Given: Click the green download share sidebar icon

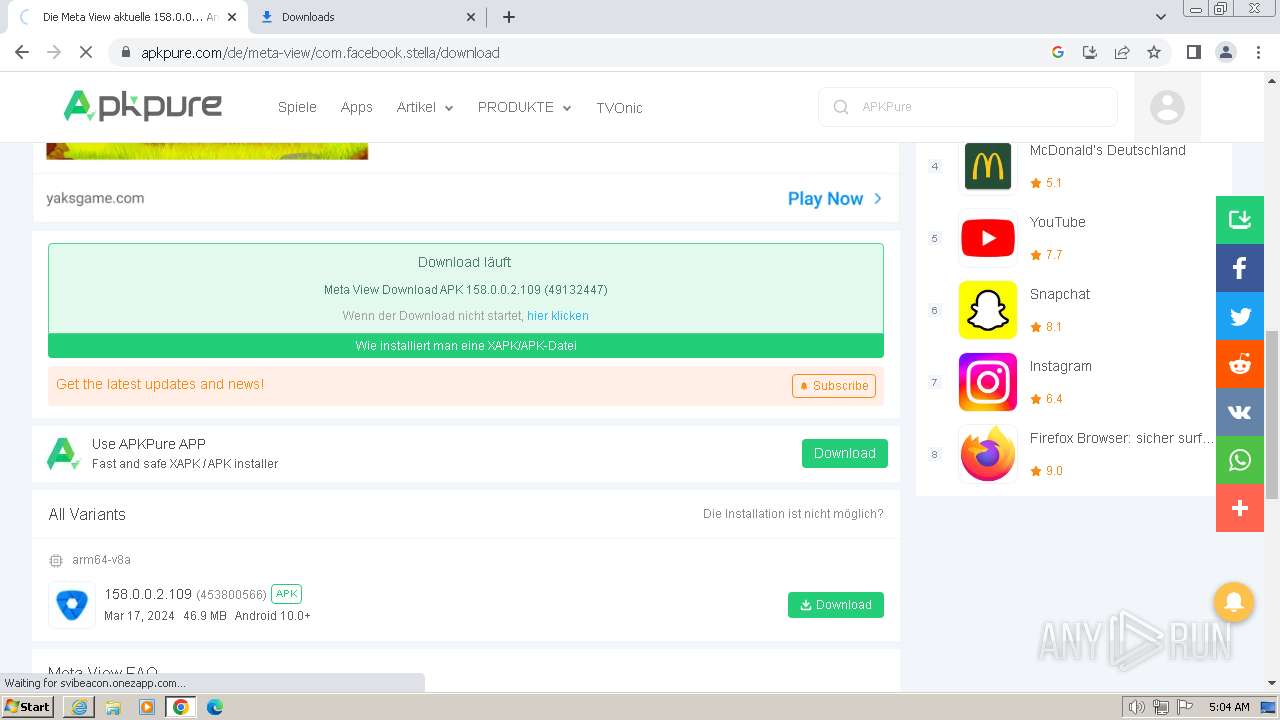Looking at the screenshot, I should tap(1240, 220).
